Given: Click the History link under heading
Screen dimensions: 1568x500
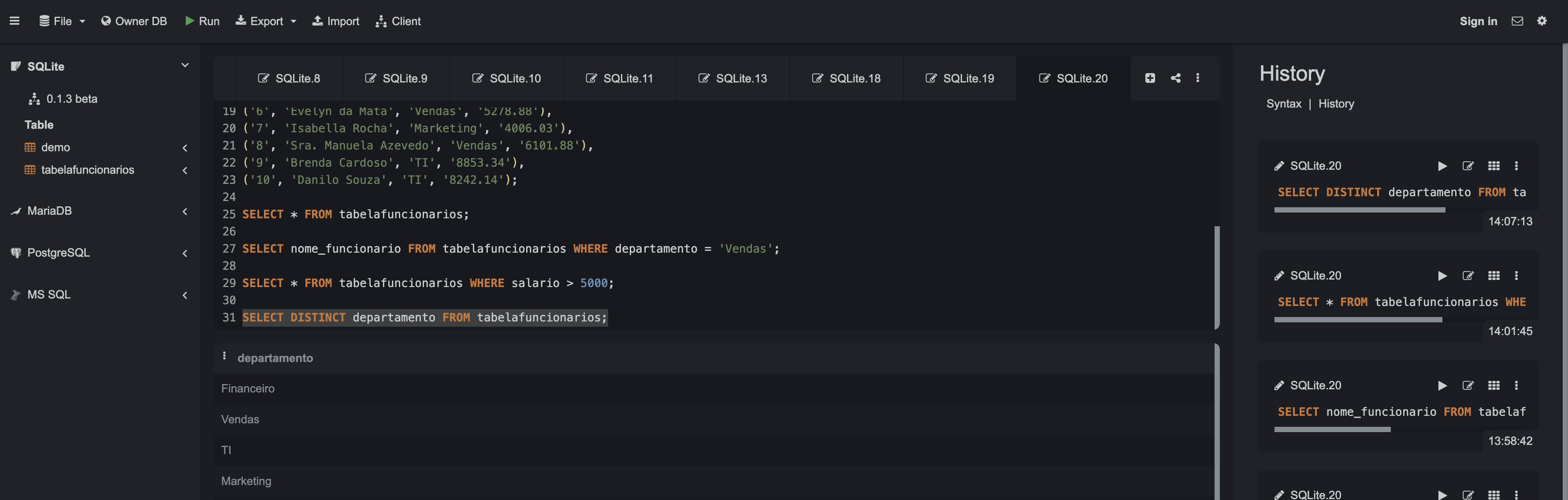Looking at the screenshot, I should [x=1336, y=104].
